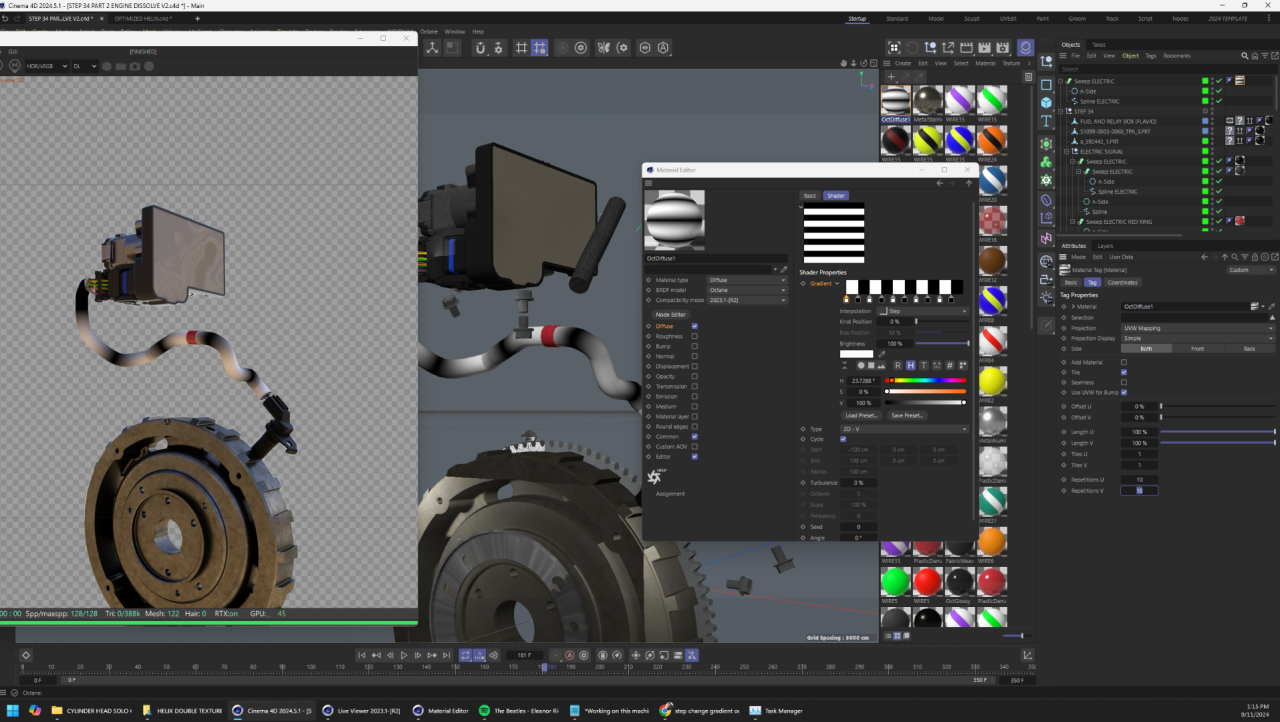The height and width of the screenshot is (722, 1280).
Task: Open the edit render settings gear clapperboard icon
Action: [1001, 48]
